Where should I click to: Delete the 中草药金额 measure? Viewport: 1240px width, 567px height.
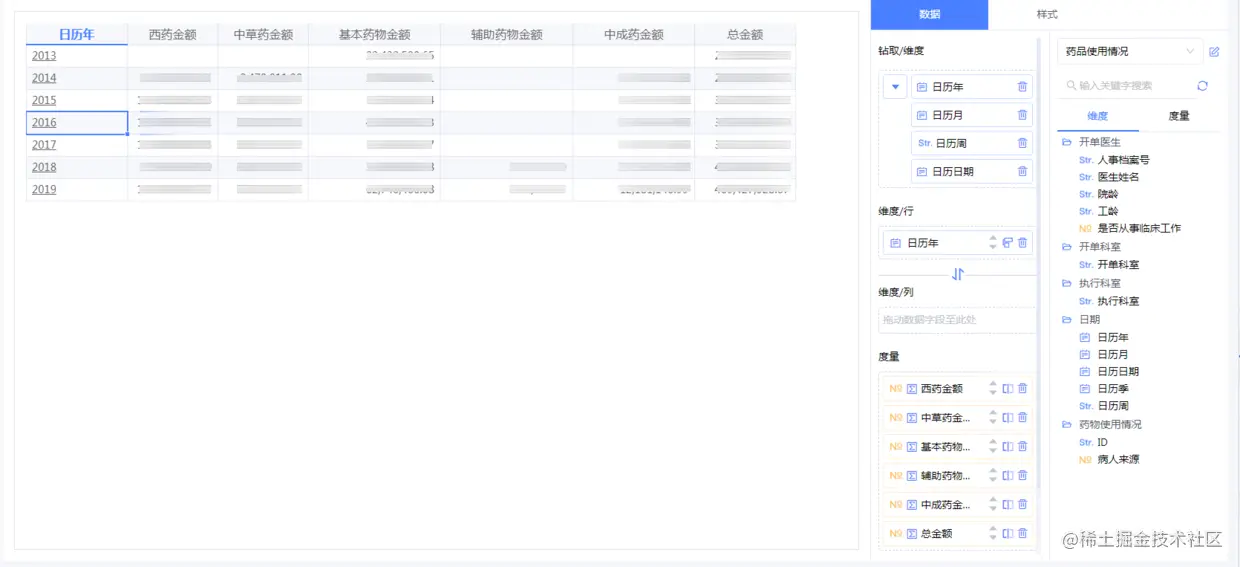(1022, 418)
